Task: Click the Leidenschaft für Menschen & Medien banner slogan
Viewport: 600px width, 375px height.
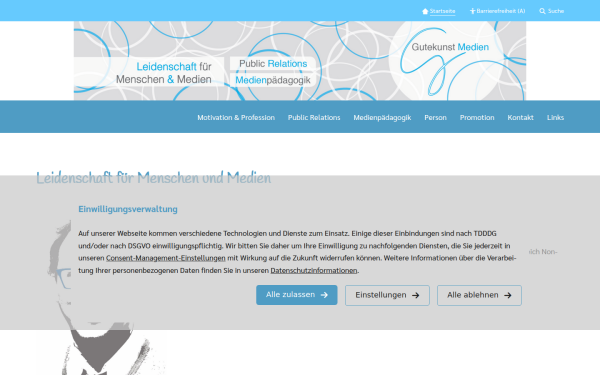Action: 164,73
